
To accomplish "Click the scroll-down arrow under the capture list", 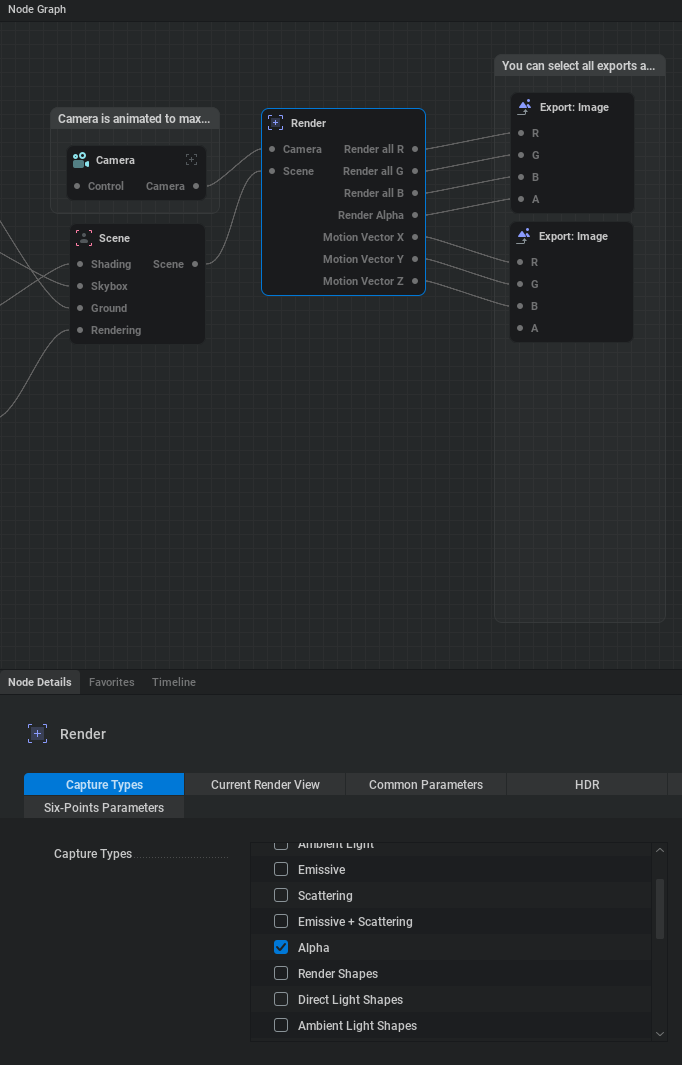I will point(658,1034).
